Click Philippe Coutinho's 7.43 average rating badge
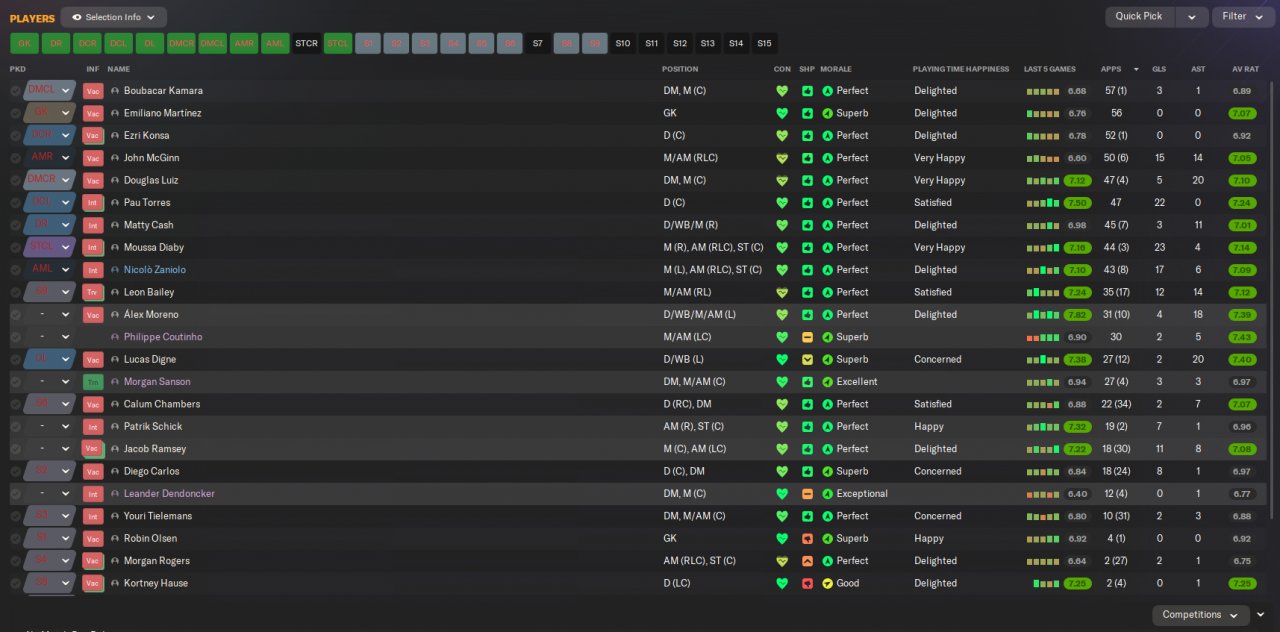This screenshot has width=1280, height=632. click(1242, 337)
